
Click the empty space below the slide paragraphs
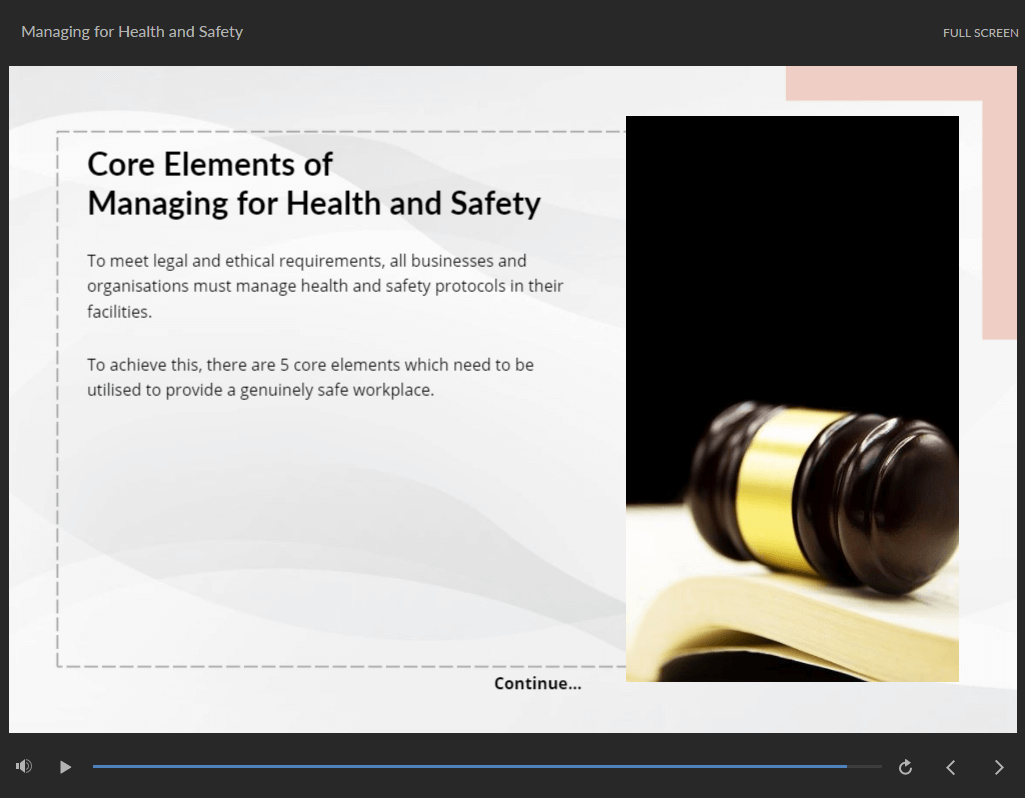click(x=330, y=530)
